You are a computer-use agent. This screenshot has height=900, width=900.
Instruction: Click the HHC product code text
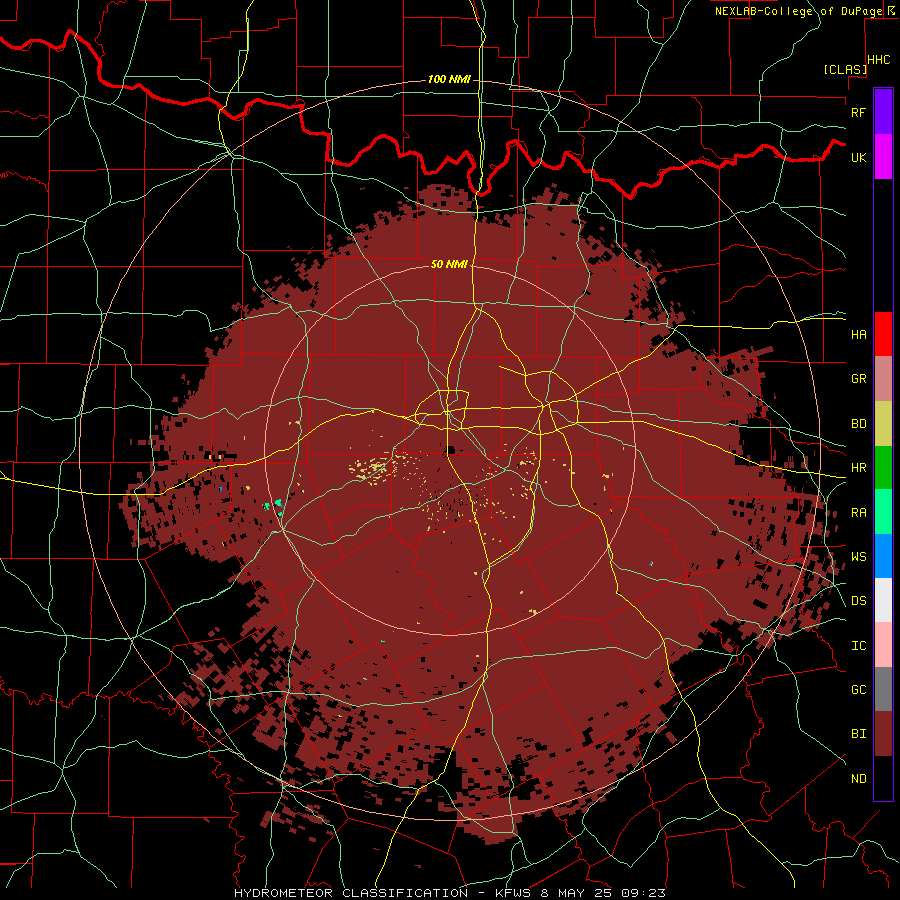point(879,60)
